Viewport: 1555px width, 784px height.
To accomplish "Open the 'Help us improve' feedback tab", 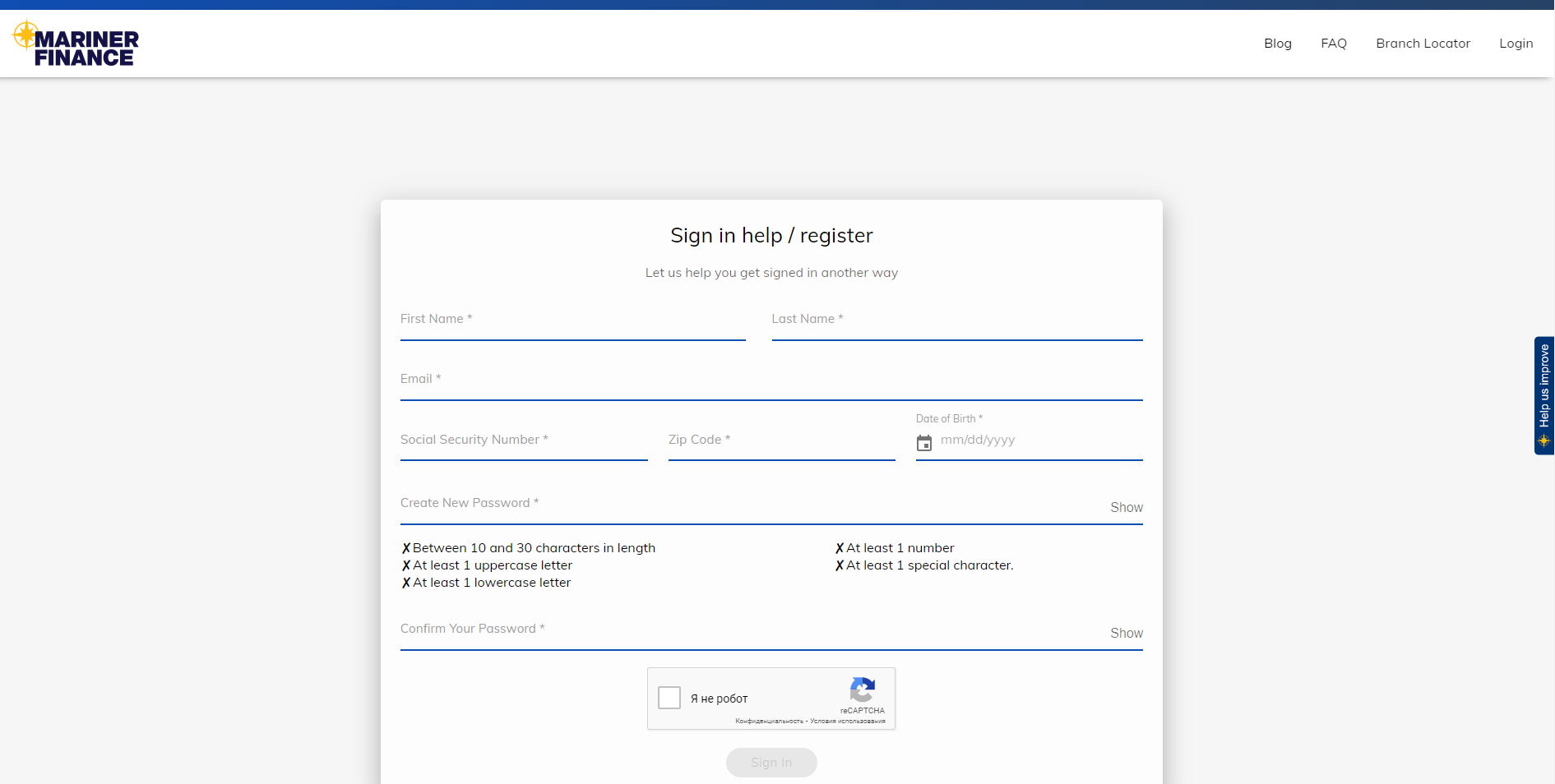I will [1543, 395].
